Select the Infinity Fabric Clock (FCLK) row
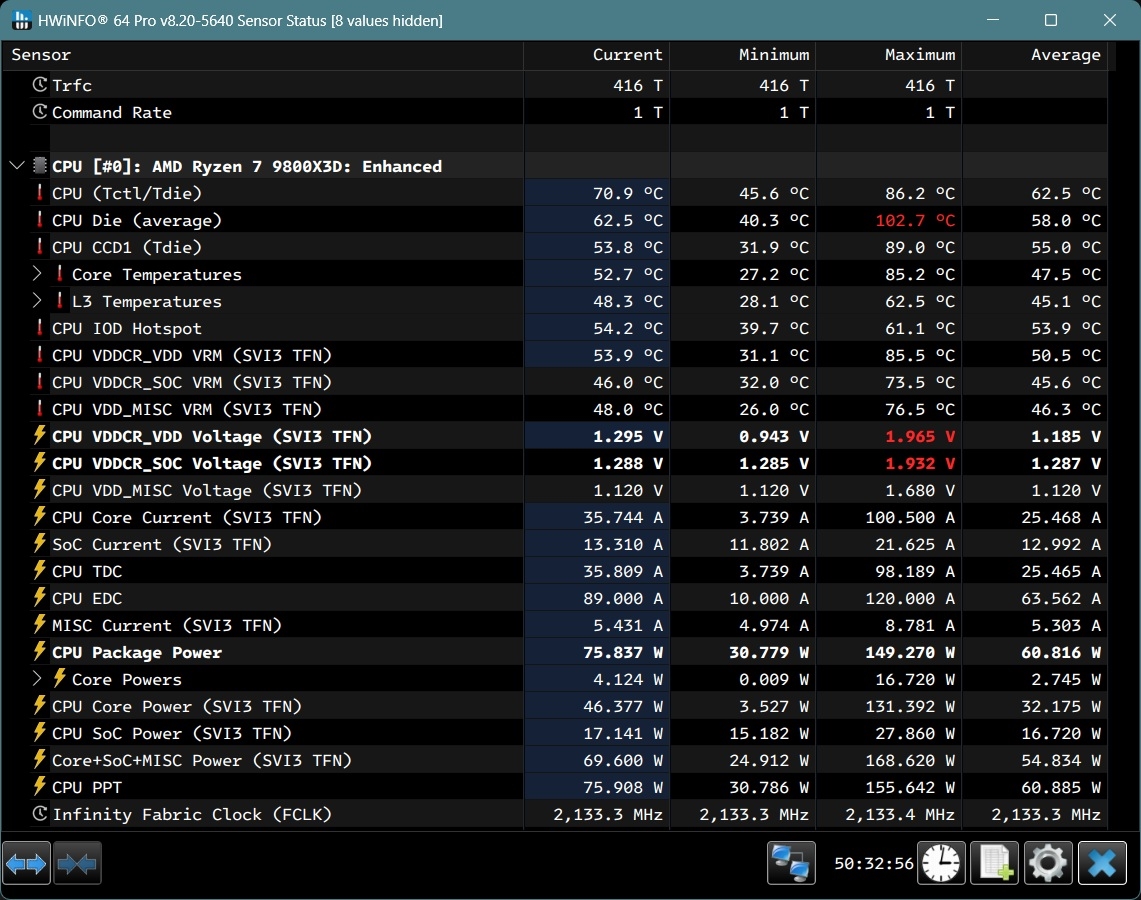 coord(191,814)
